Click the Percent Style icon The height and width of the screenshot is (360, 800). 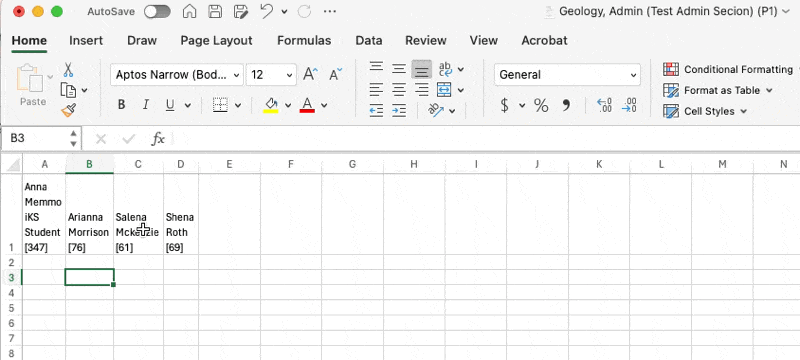[541, 106]
